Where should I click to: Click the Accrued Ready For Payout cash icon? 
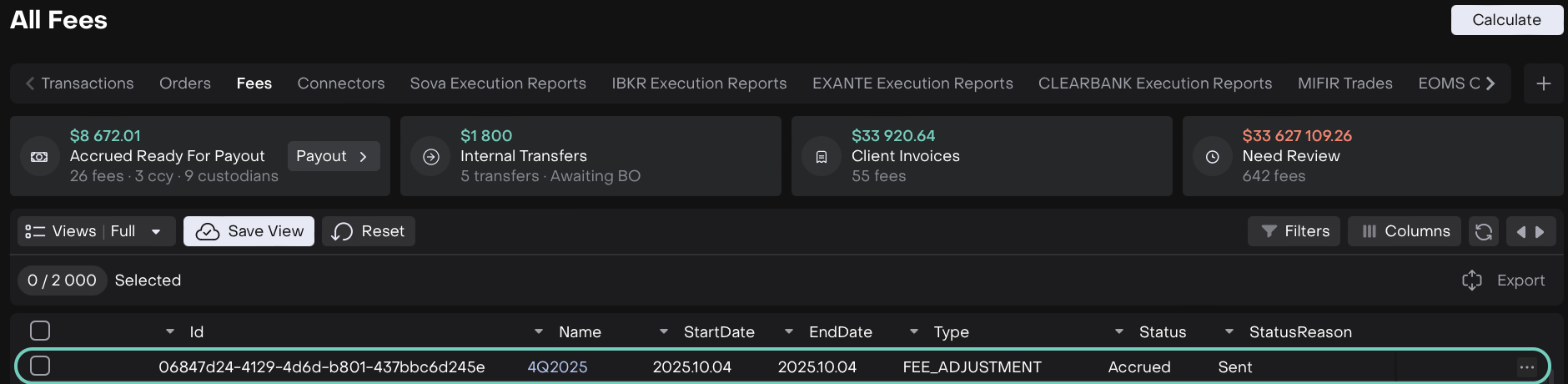39,157
